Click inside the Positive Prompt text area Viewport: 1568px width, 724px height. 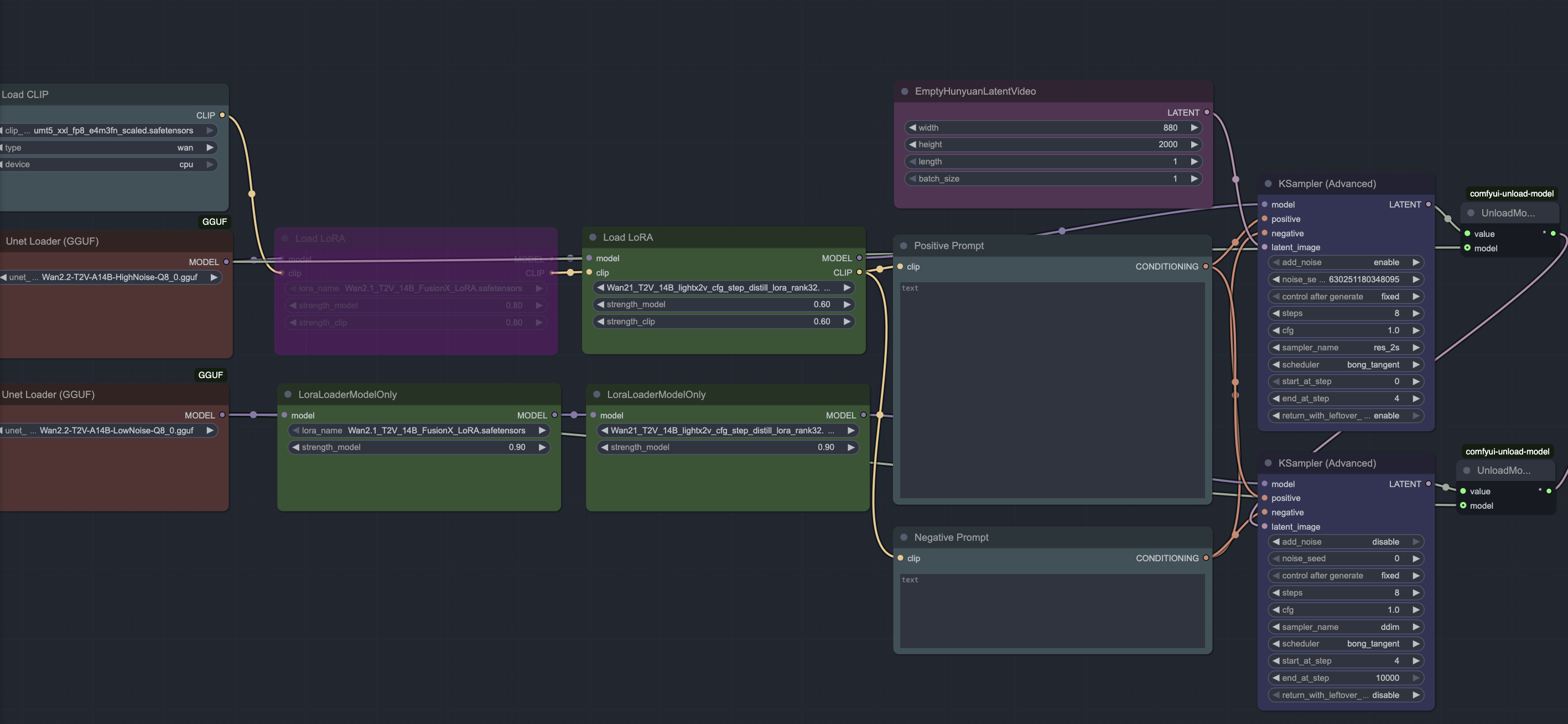(1052, 390)
